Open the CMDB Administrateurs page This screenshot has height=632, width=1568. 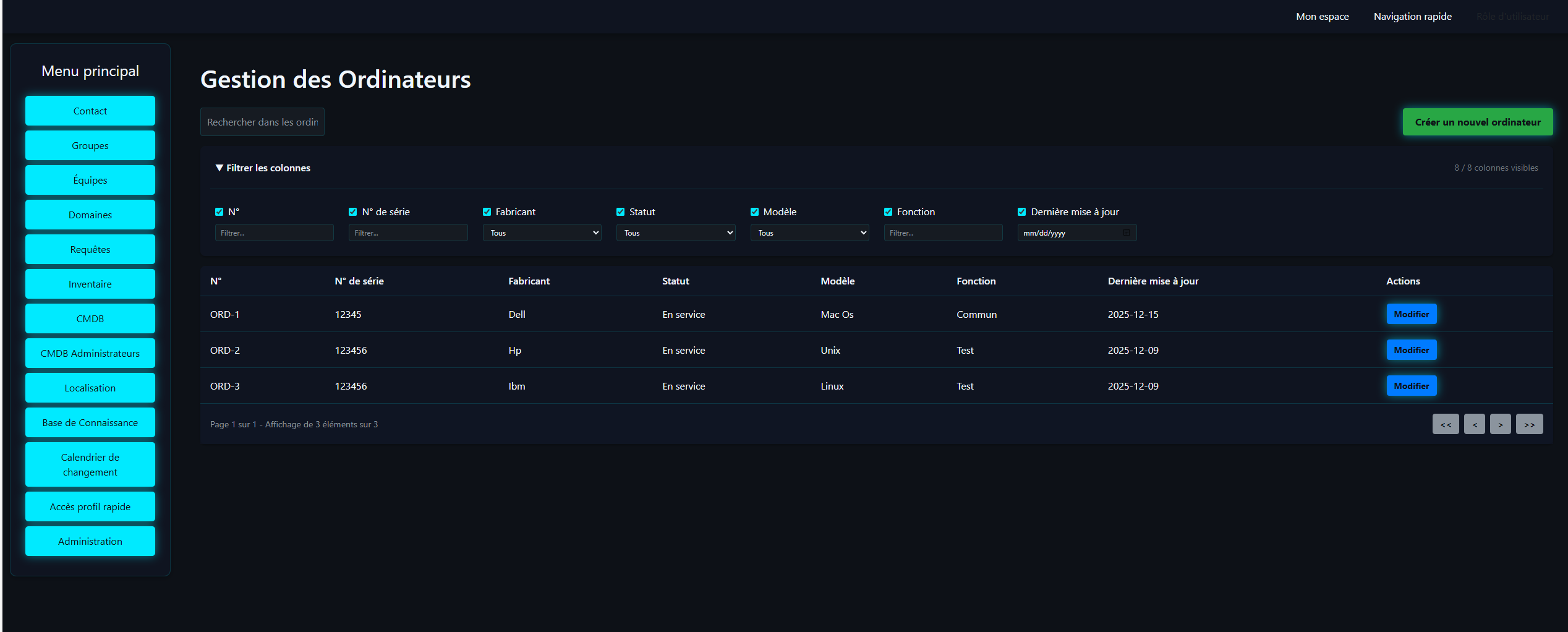point(90,353)
